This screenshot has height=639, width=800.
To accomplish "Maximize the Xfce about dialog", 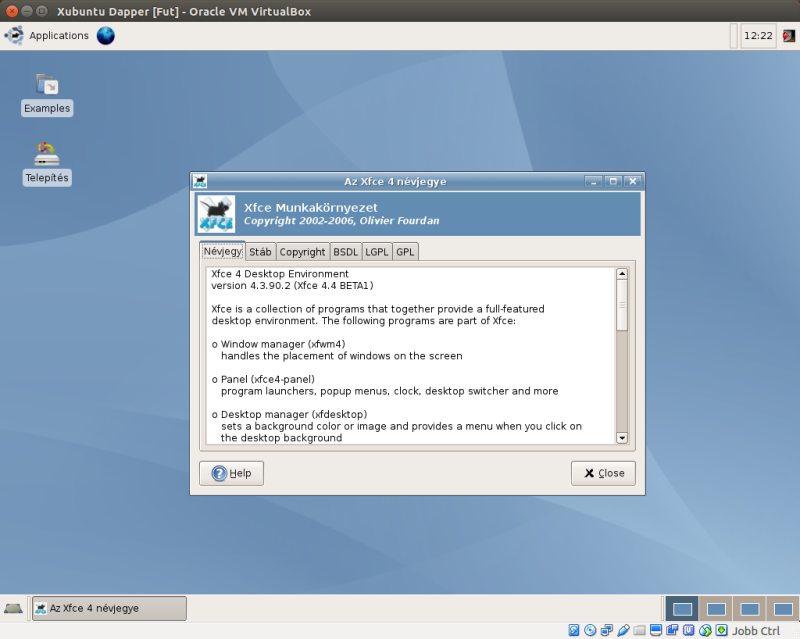I will point(613,182).
